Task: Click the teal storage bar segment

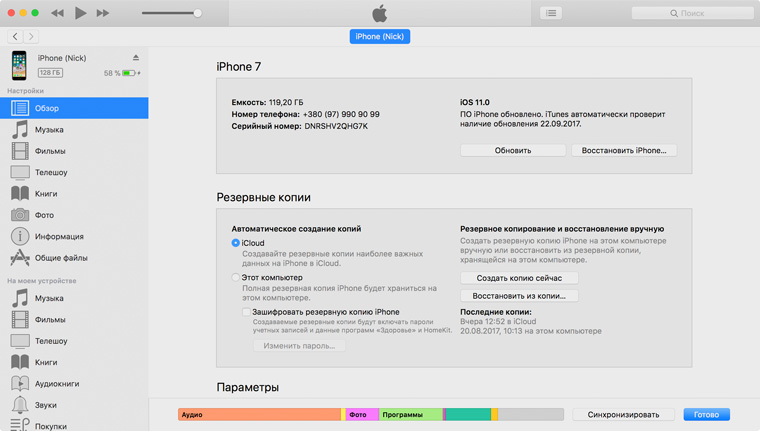Action: [x=468, y=415]
